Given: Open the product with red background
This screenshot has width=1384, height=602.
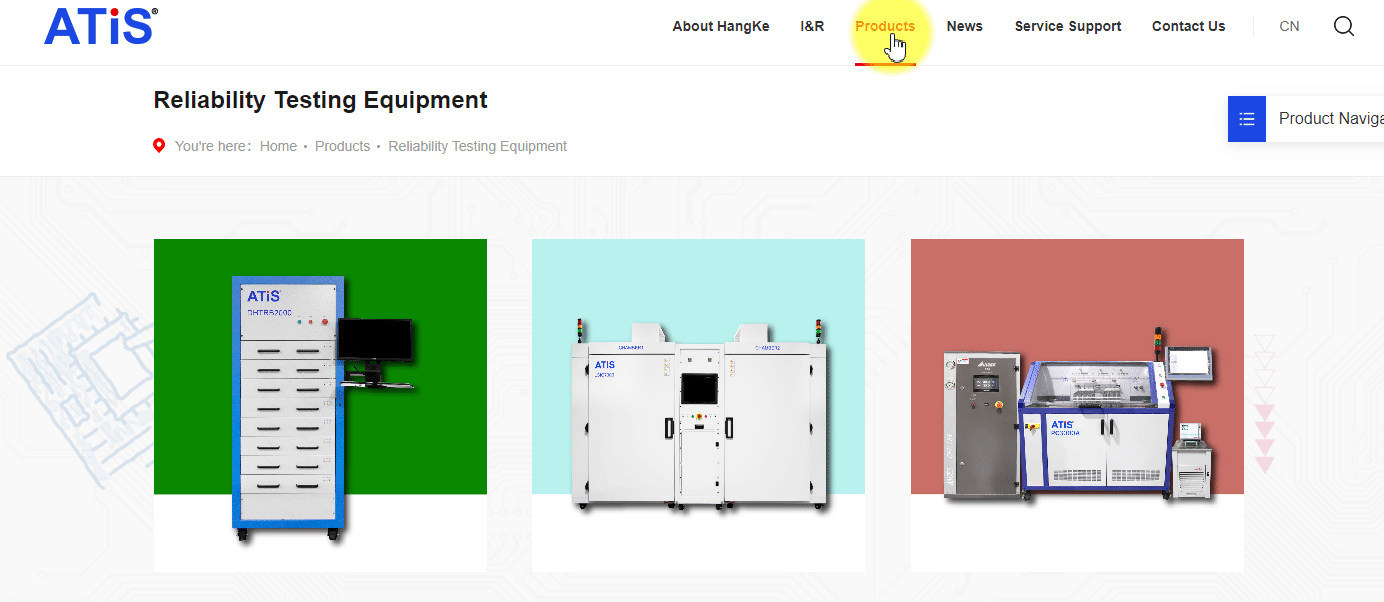Looking at the screenshot, I should [1077, 405].
